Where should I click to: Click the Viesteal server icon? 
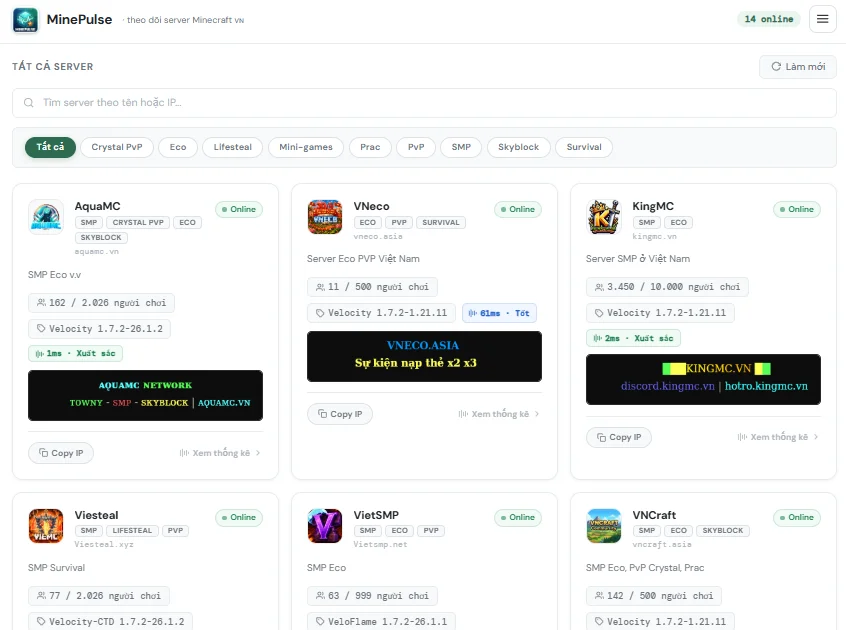[x=46, y=526]
